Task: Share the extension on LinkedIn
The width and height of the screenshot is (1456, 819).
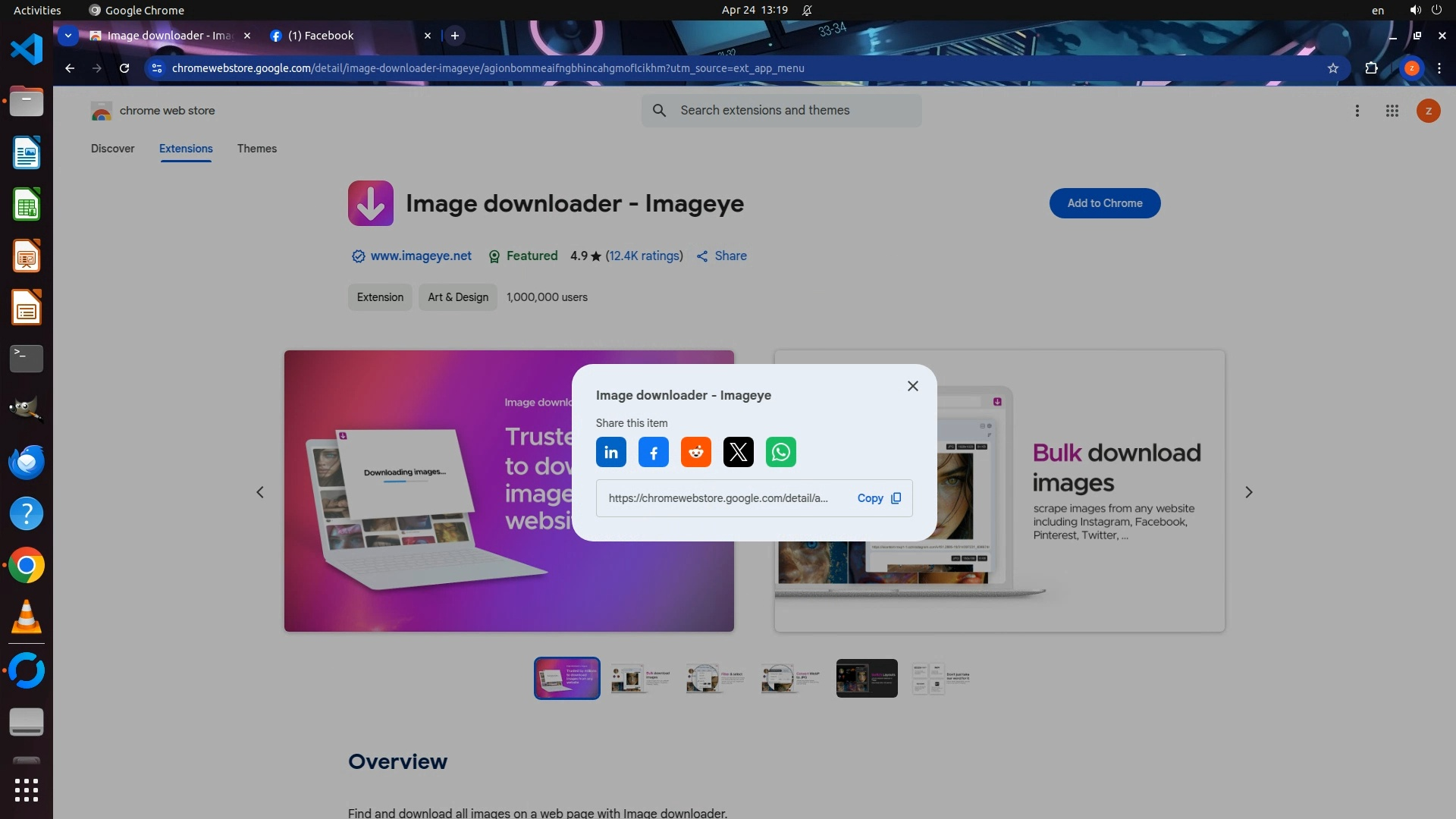Action: (x=610, y=453)
